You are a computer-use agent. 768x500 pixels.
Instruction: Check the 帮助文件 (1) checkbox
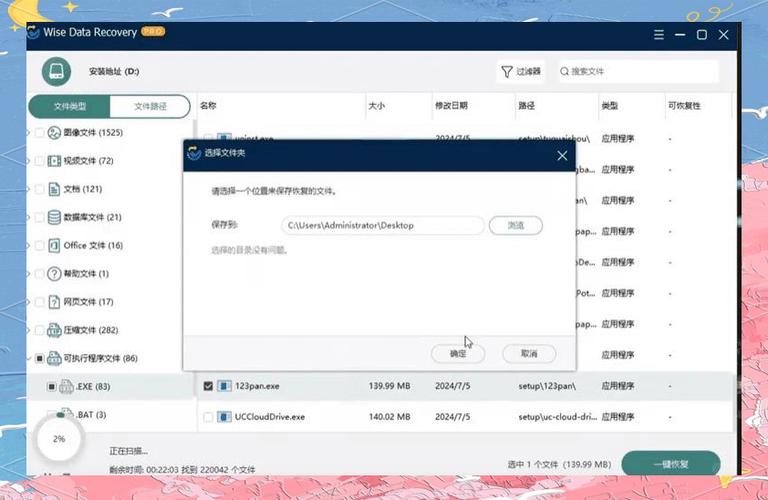[x=40, y=274]
